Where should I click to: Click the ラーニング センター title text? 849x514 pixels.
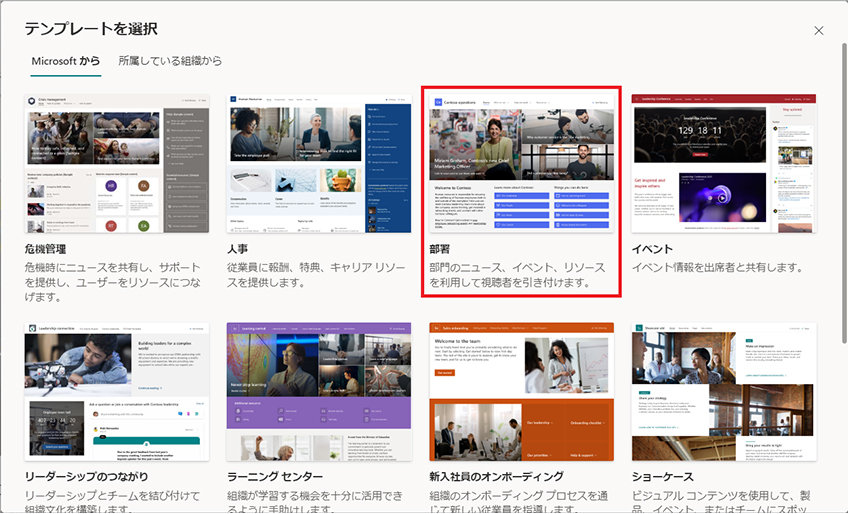275,477
